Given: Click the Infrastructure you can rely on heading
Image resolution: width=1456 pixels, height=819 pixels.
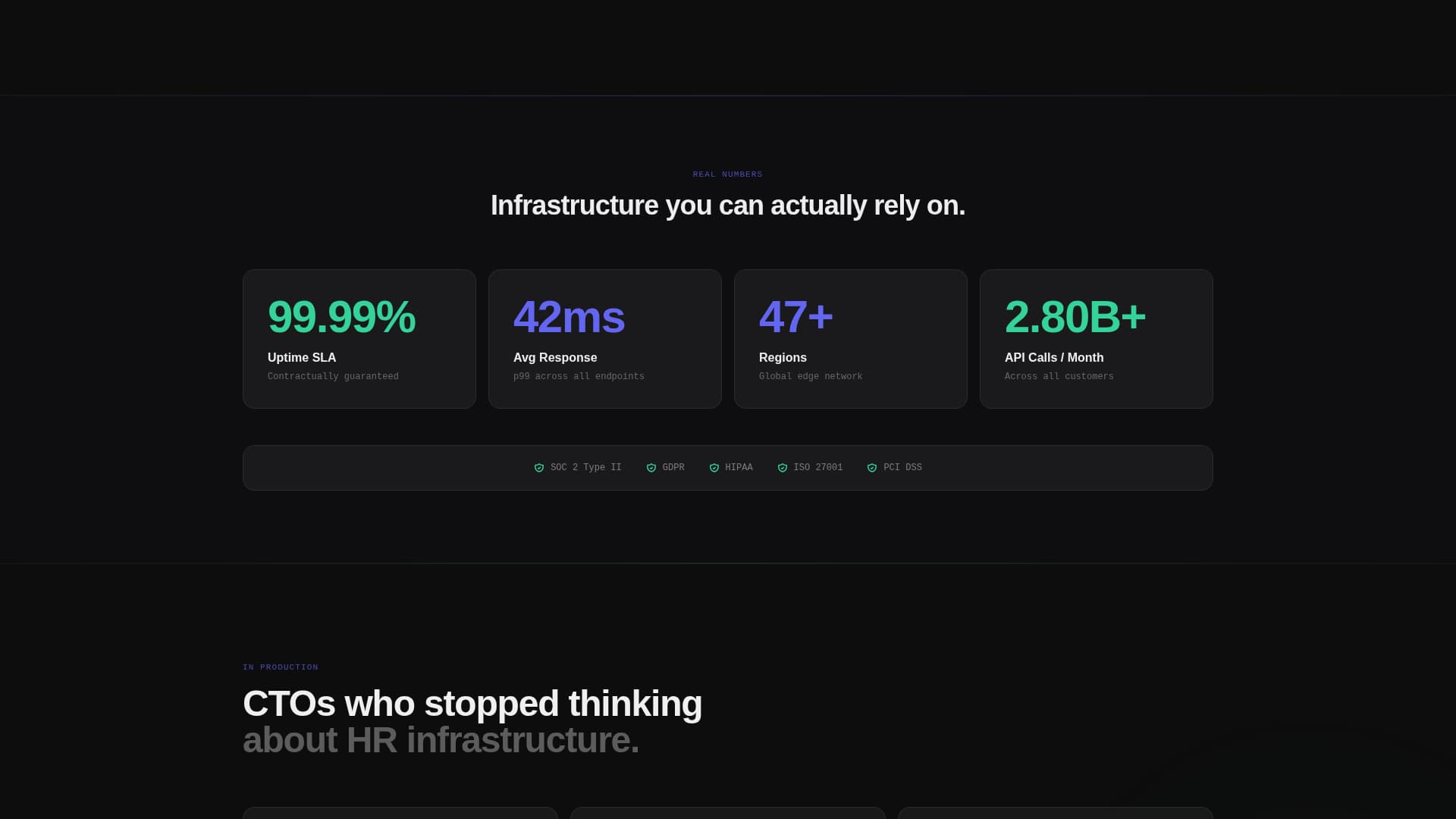Looking at the screenshot, I should tap(728, 206).
